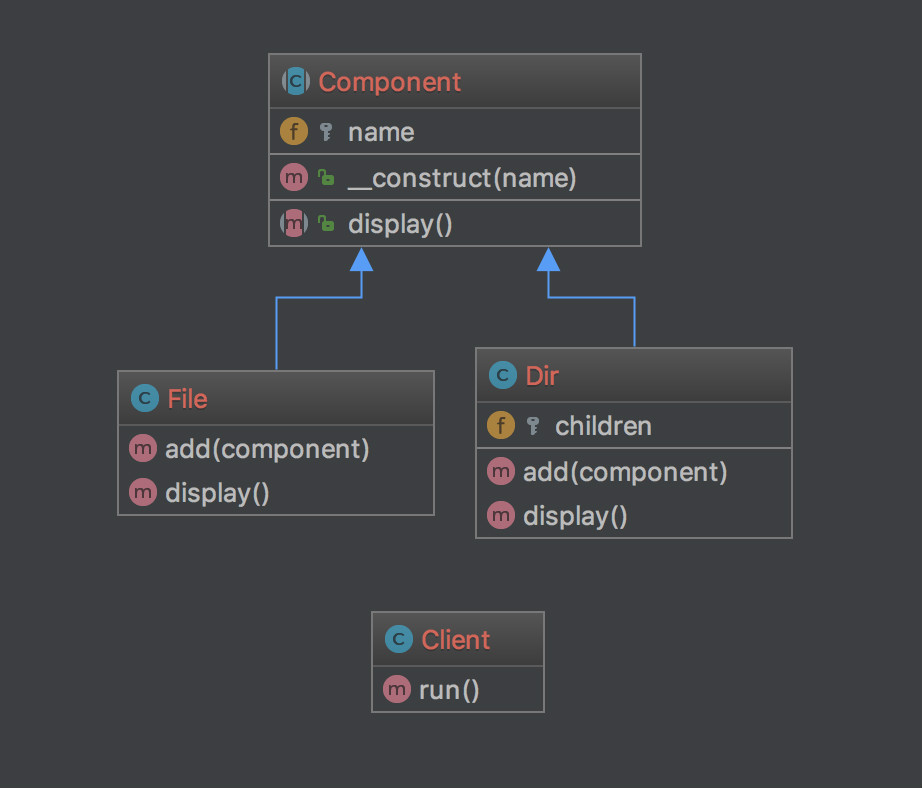
Task: Click the Client class icon
Action: (x=398, y=640)
